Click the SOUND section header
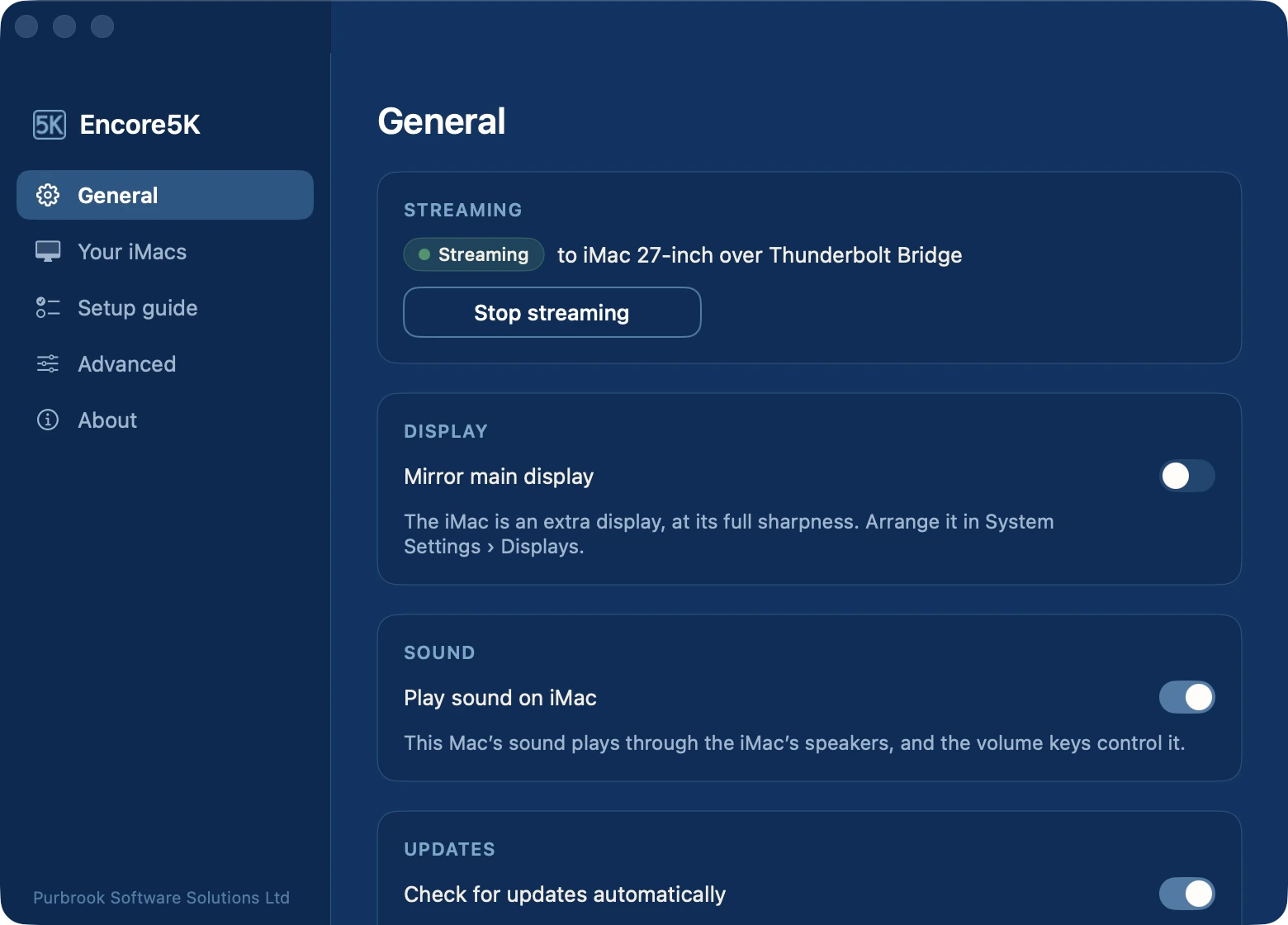Screen dimensions: 1288x925 pos(439,652)
